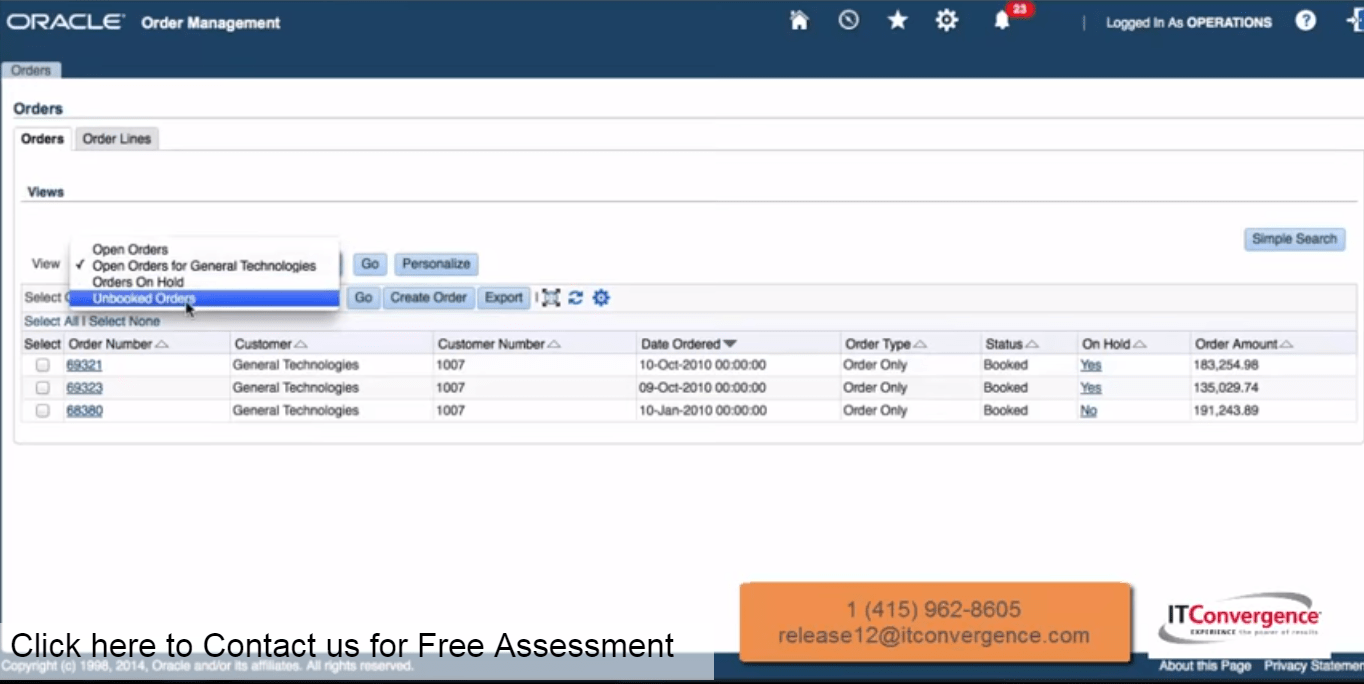Open the Help question mark icon
The height and width of the screenshot is (684, 1364).
(x=1306, y=20)
